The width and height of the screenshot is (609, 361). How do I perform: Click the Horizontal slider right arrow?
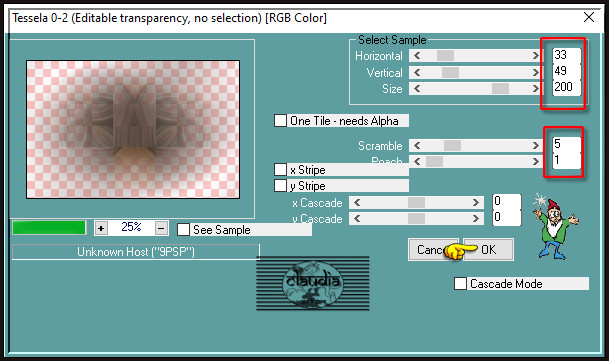(x=536, y=56)
